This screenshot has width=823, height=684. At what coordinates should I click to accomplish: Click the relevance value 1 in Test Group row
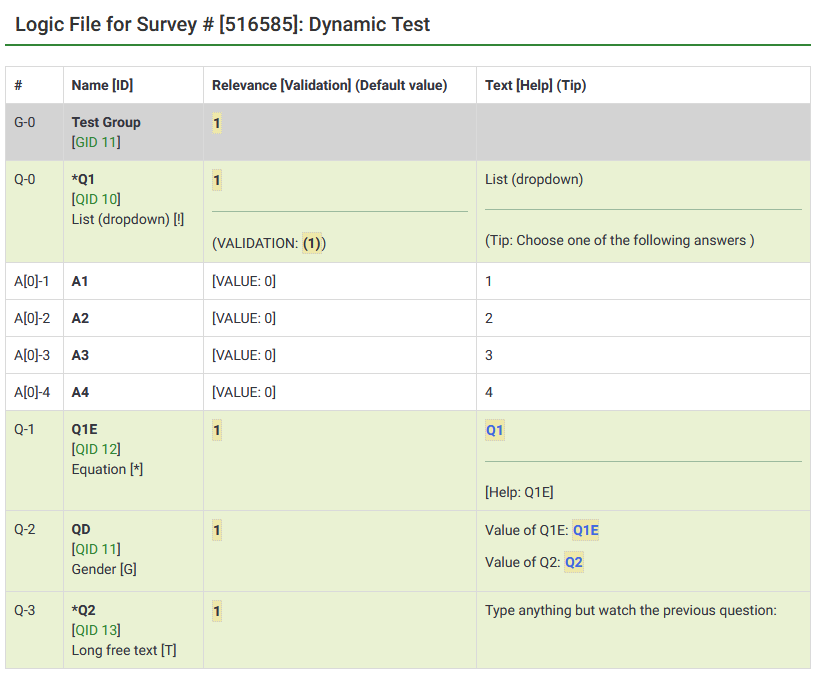[217, 123]
